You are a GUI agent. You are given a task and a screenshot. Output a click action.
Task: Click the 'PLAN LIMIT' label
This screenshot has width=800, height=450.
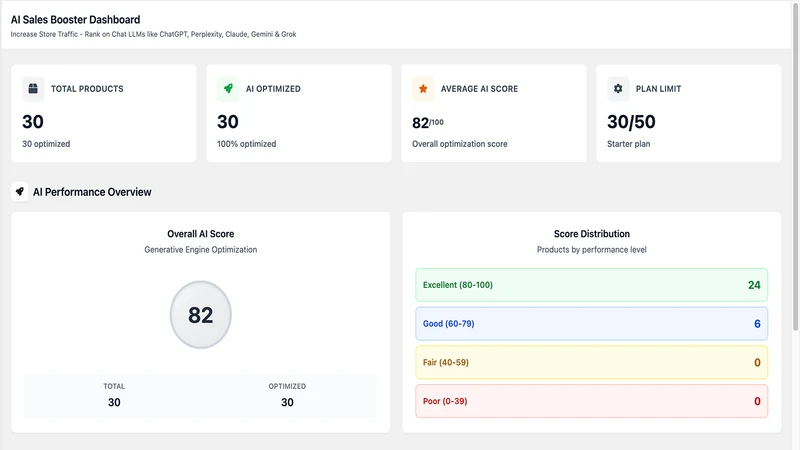[x=658, y=89]
